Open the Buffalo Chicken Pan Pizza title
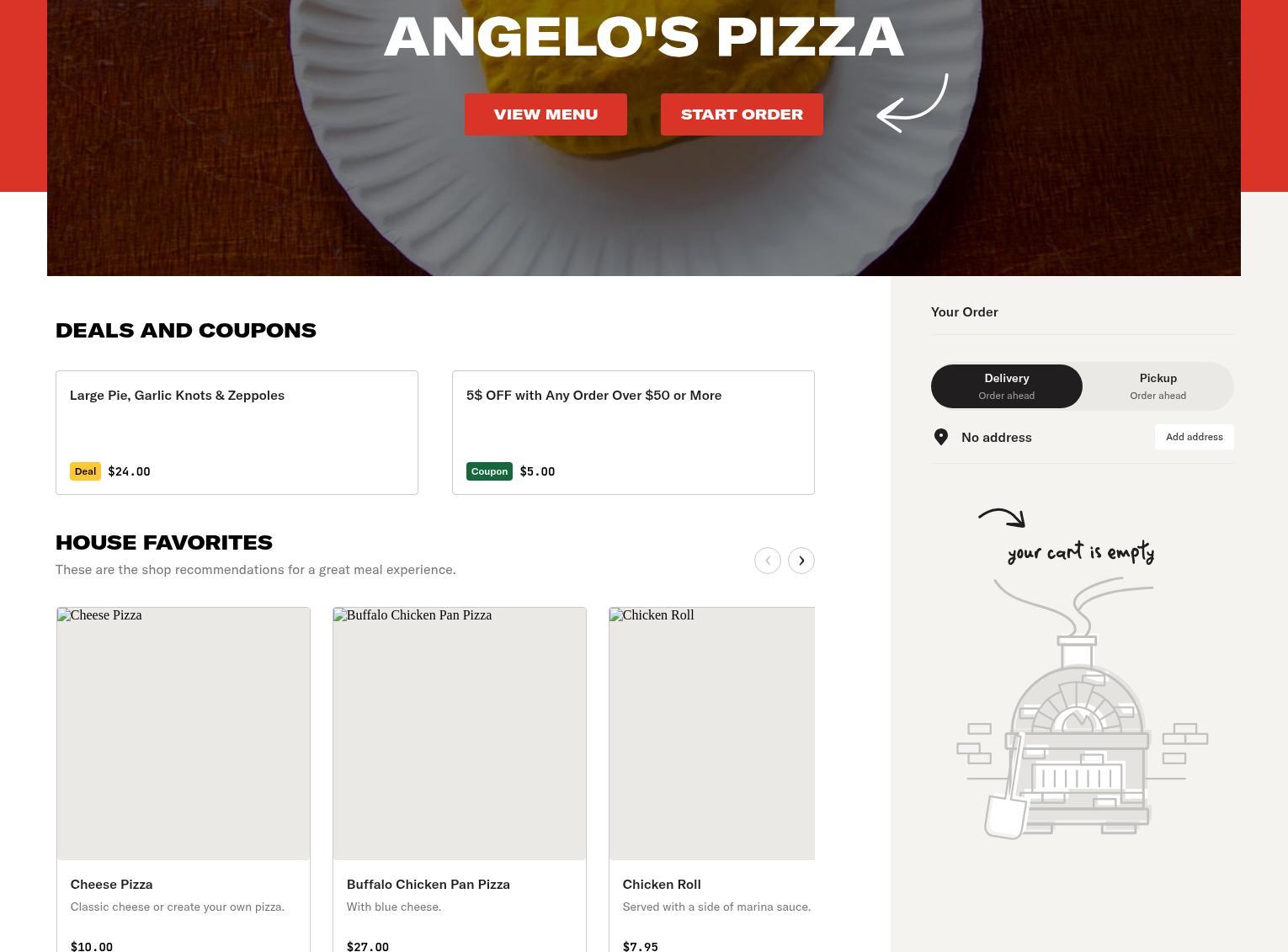The width and height of the screenshot is (1288, 952). (428, 884)
